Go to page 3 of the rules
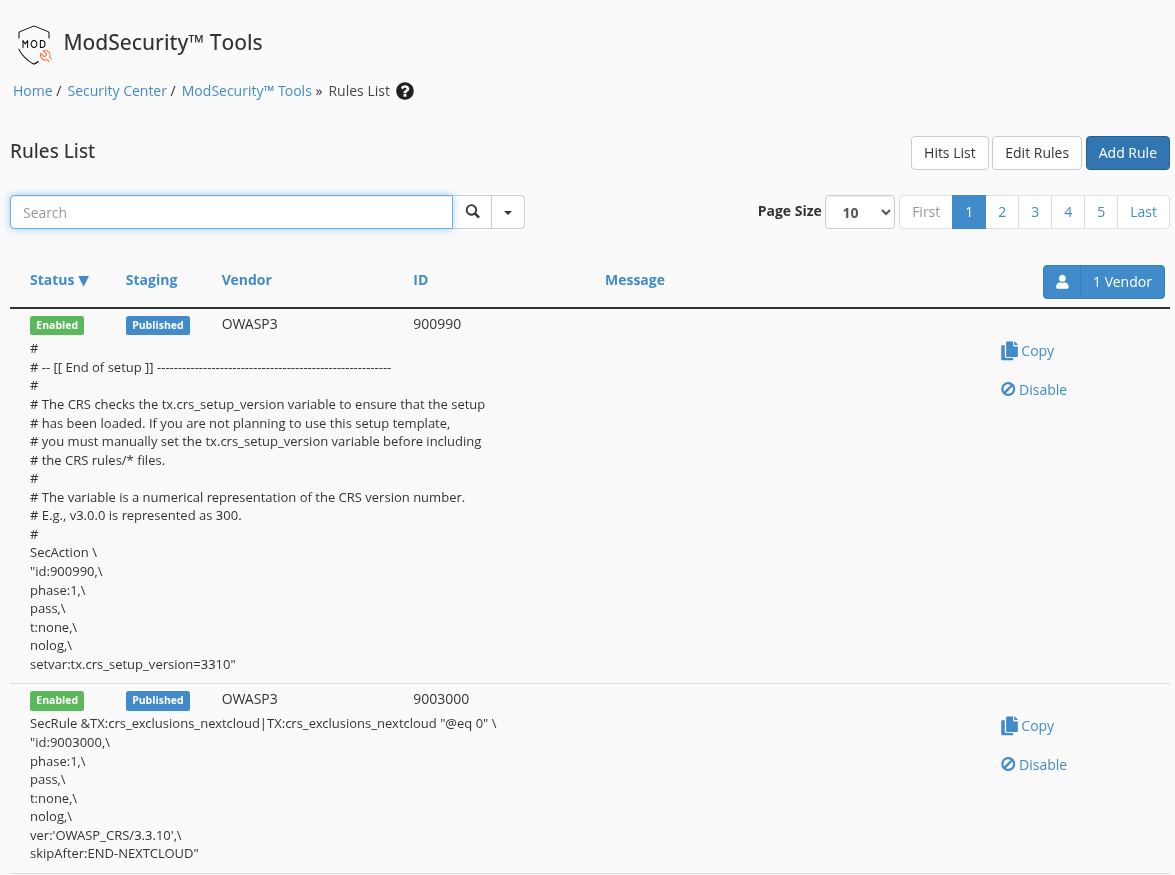Image resolution: width=1175 pixels, height=875 pixels. click(x=1035, y=212)
